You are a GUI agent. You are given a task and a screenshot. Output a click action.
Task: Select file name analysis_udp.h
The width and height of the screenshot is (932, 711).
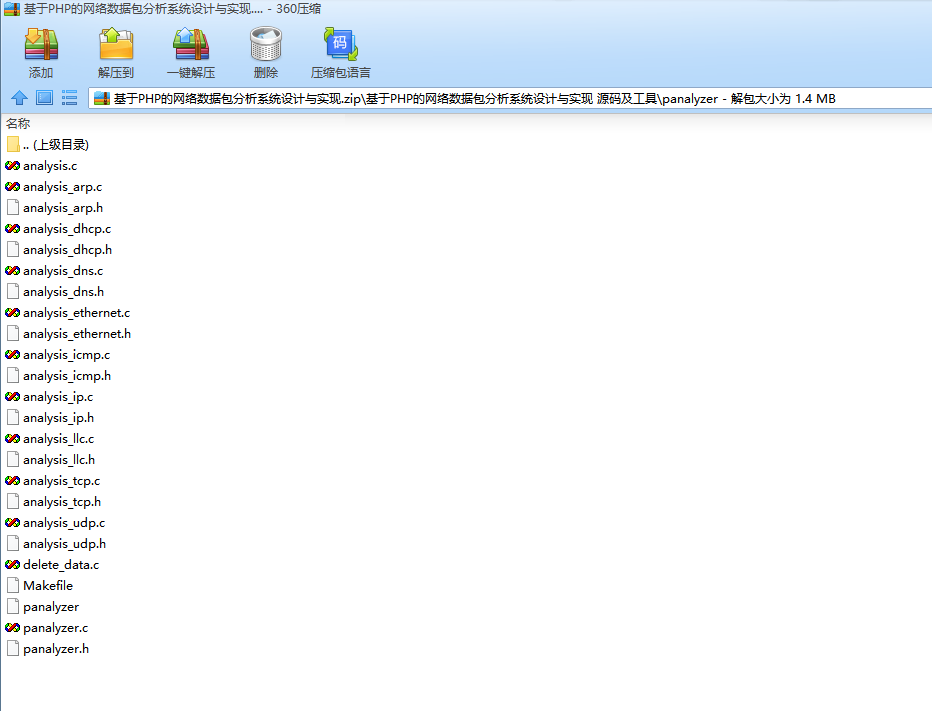pos(64,544)
